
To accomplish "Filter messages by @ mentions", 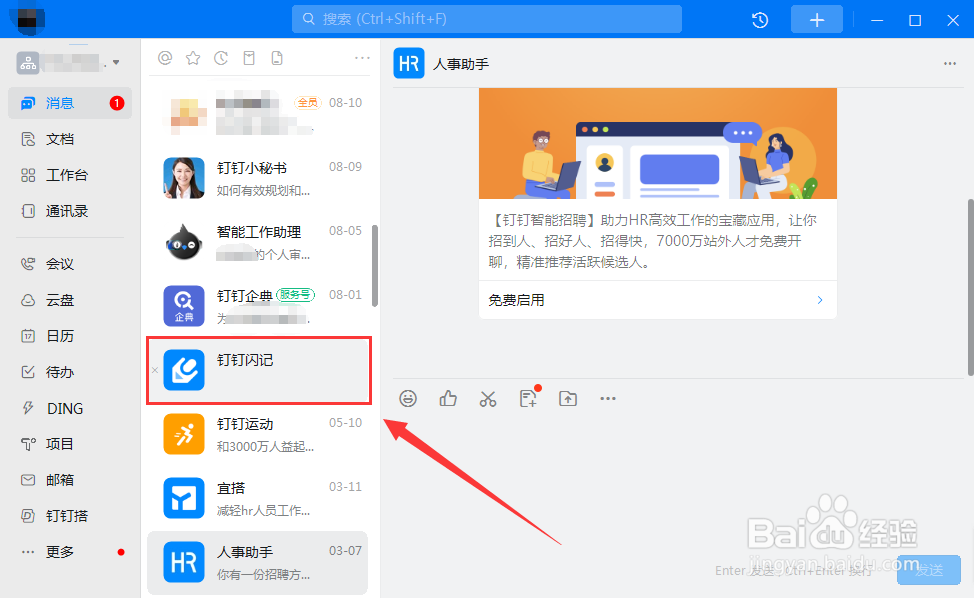I will [x=165, y=58].
